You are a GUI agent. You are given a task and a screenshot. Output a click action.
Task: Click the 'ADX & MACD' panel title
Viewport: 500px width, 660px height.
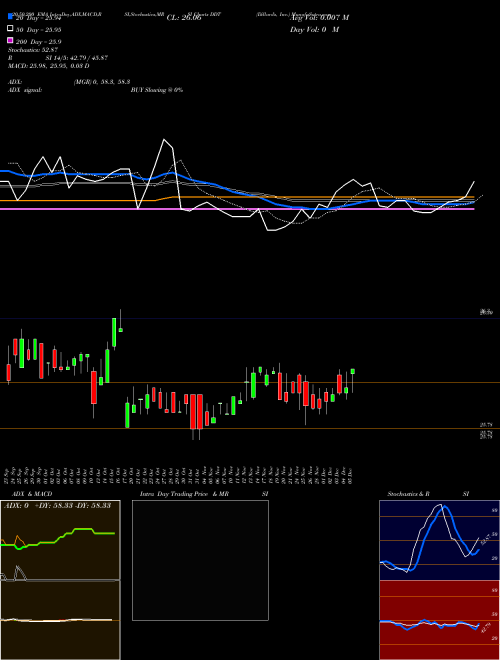tap(32, 494)
